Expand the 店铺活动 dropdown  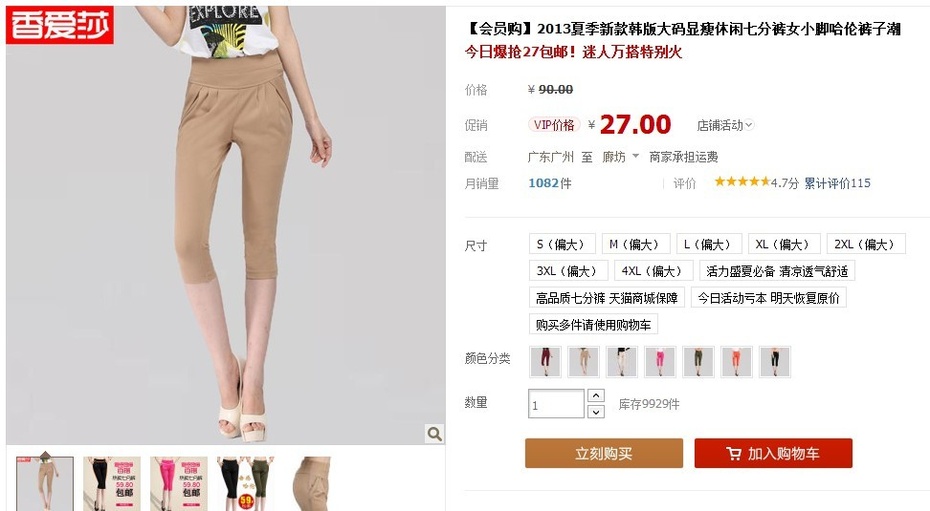point(724,125)
